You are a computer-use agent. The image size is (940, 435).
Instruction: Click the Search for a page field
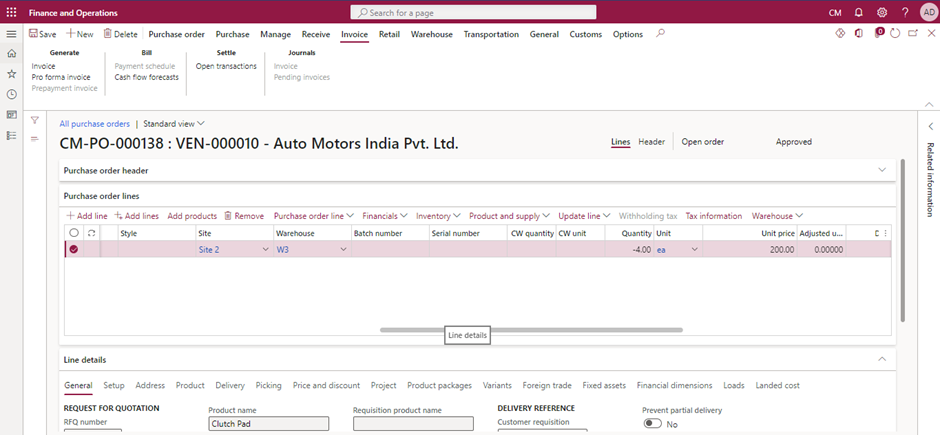click(x=474, y=13)
